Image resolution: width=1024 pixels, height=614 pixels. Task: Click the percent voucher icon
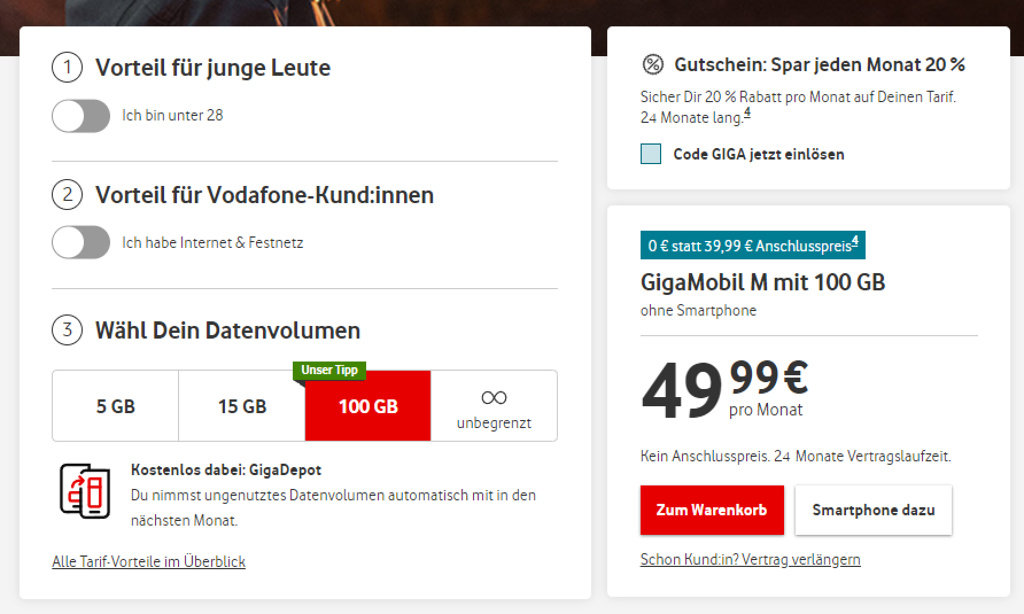[x=652, y=65]
